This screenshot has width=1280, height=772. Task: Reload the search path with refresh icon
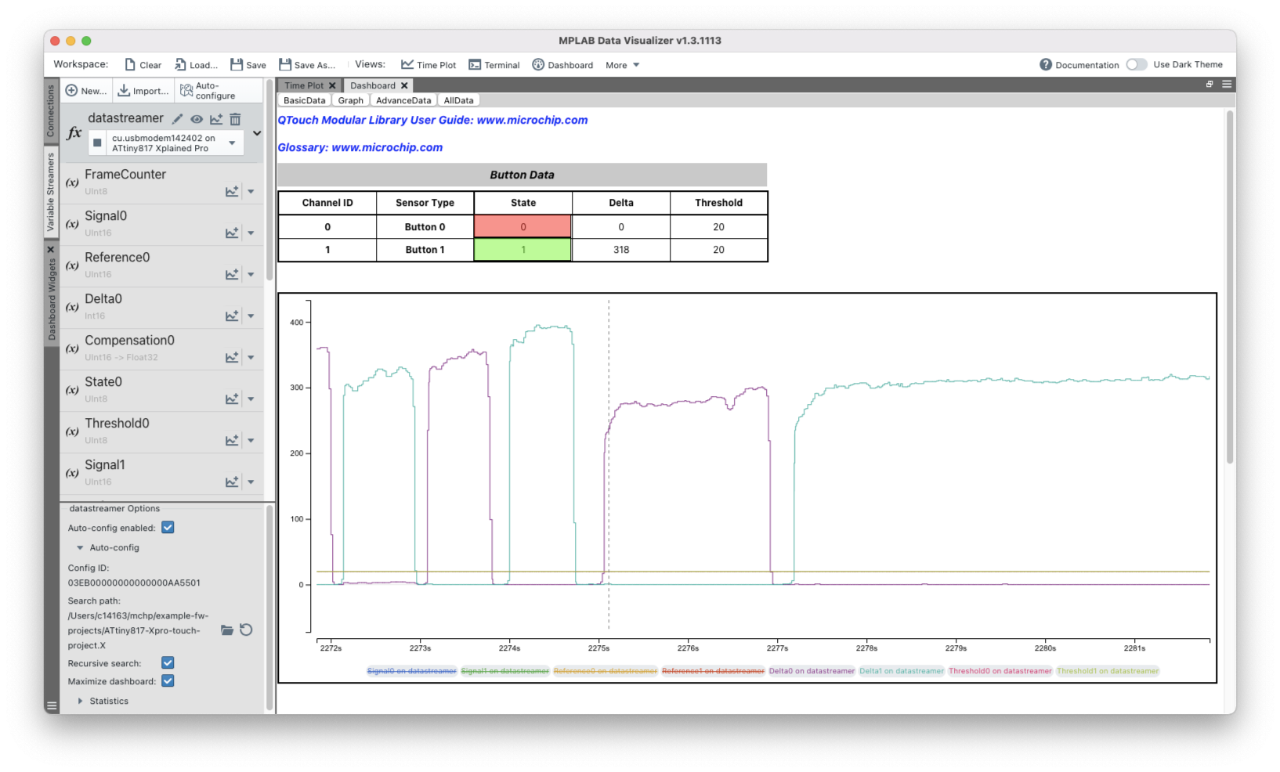pos(246,630)
